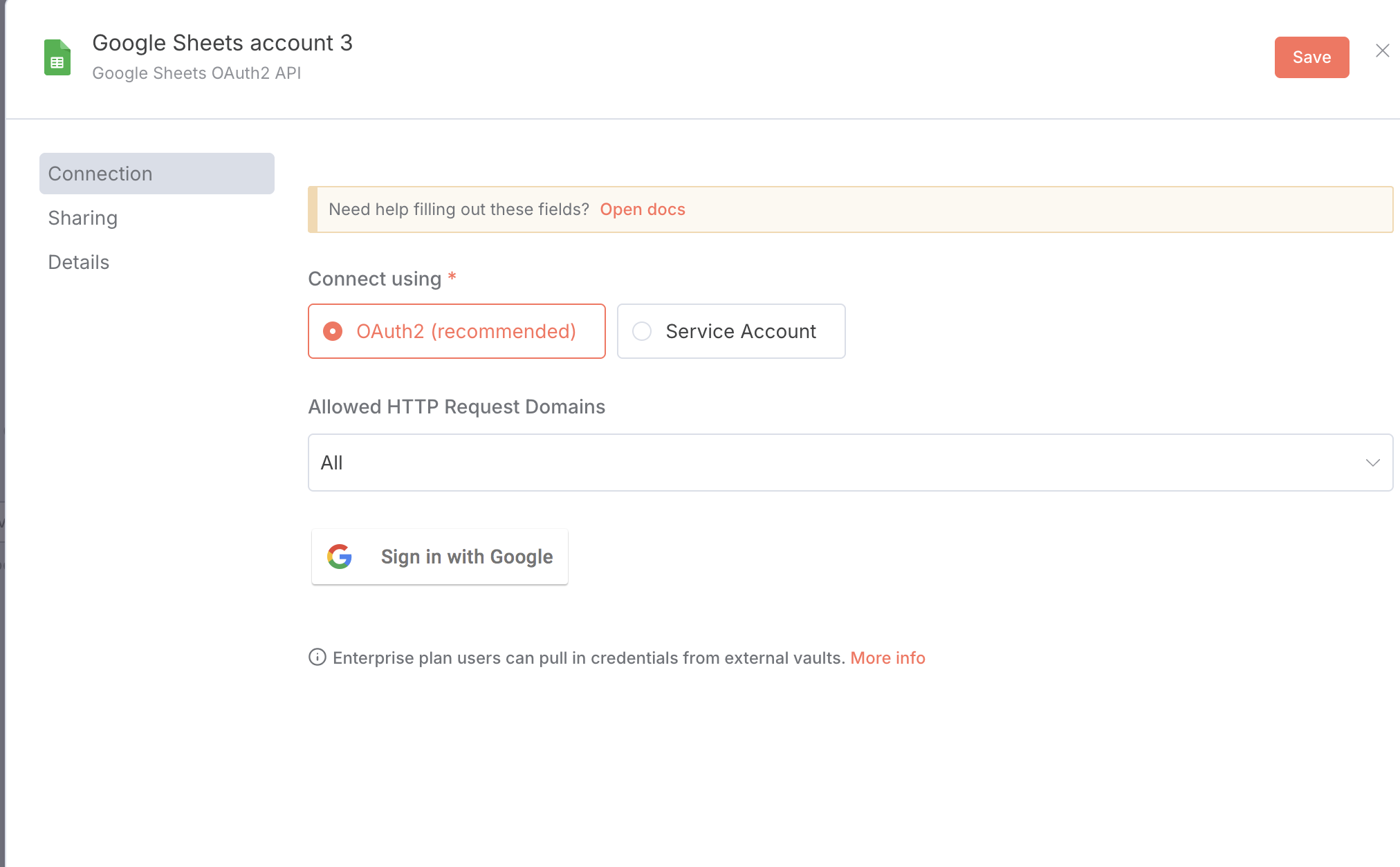1400x867 pixels.
Task: Click Sign in with Google button
Action: 440,557
